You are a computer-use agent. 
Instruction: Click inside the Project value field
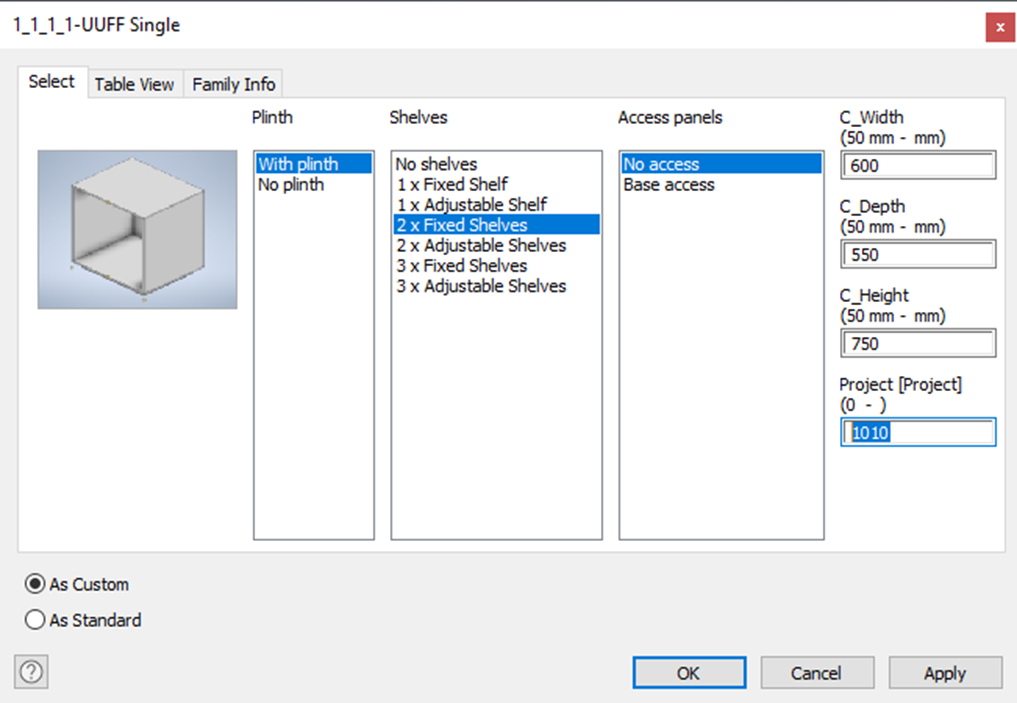click(917, 432)
